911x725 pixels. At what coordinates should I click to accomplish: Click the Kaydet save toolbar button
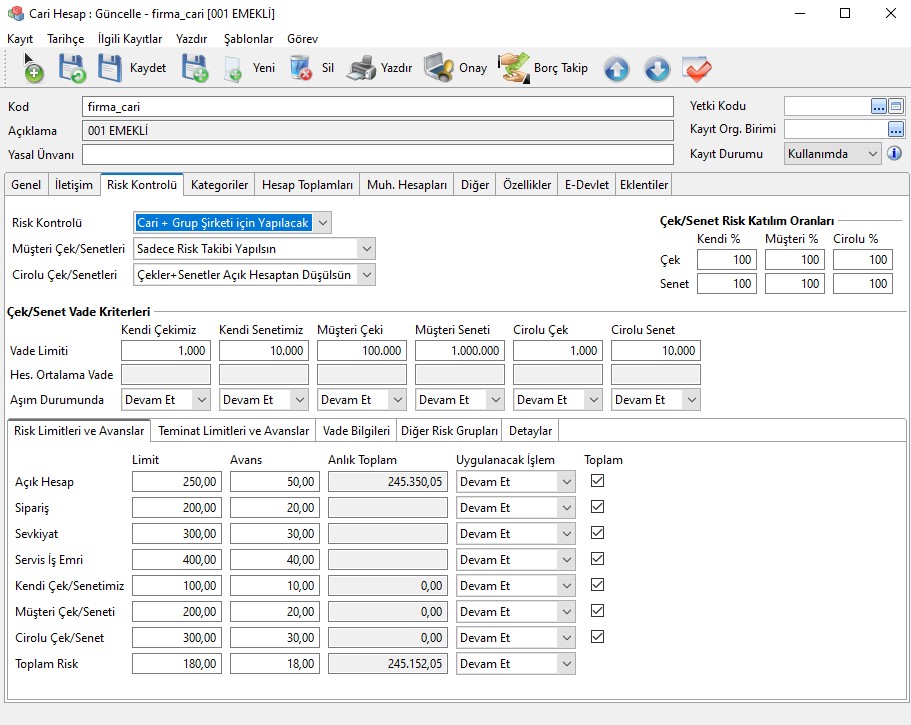132,68
